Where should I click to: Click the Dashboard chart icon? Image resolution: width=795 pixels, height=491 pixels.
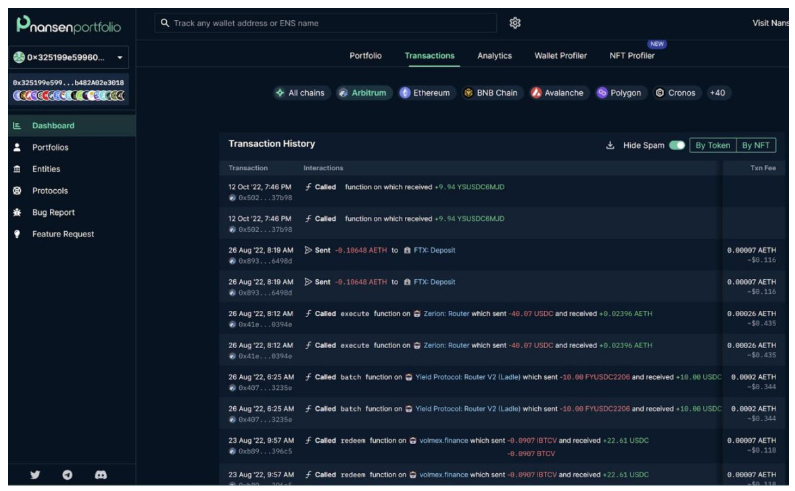pyautogui.click(x=17, y=126)
